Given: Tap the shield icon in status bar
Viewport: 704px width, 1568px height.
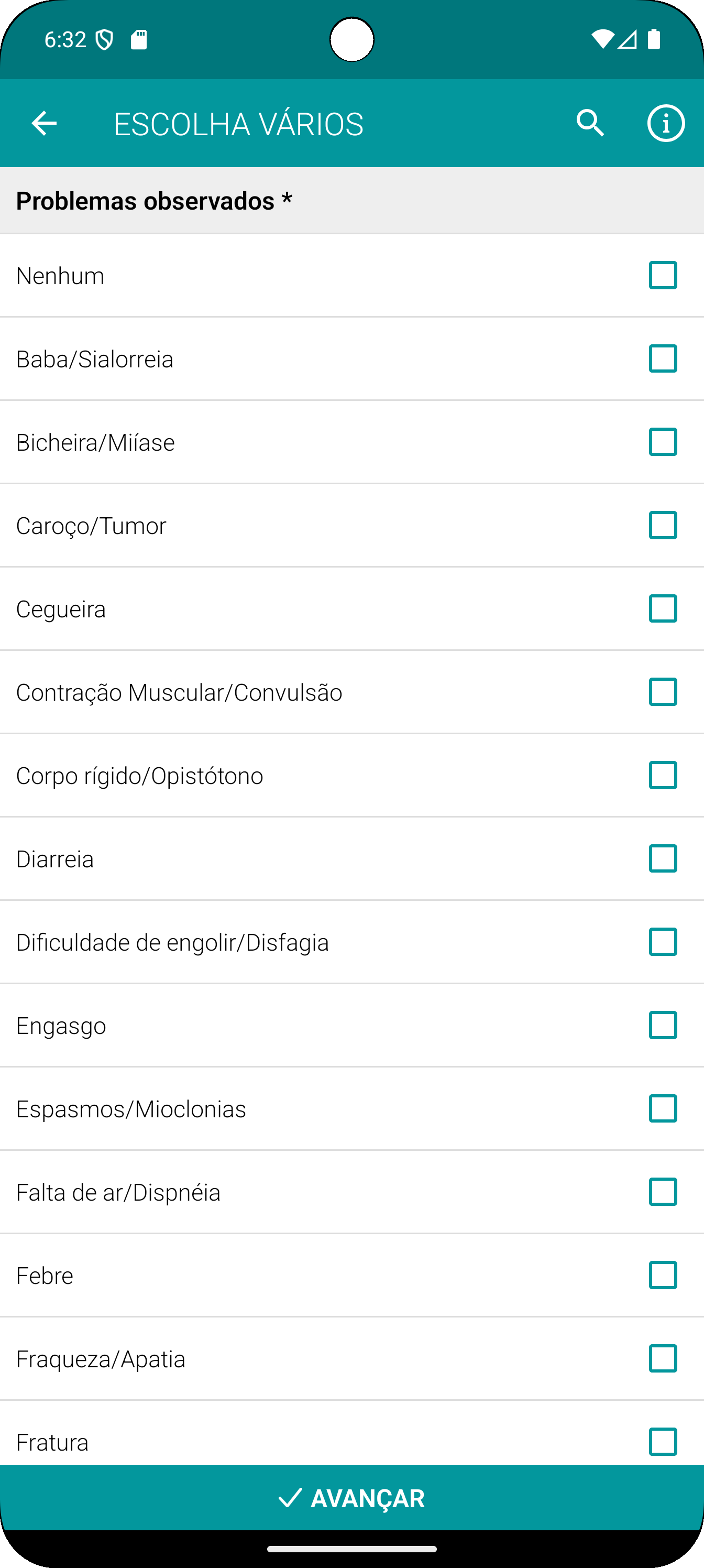Looking at the screenshot, I should 105,40.
